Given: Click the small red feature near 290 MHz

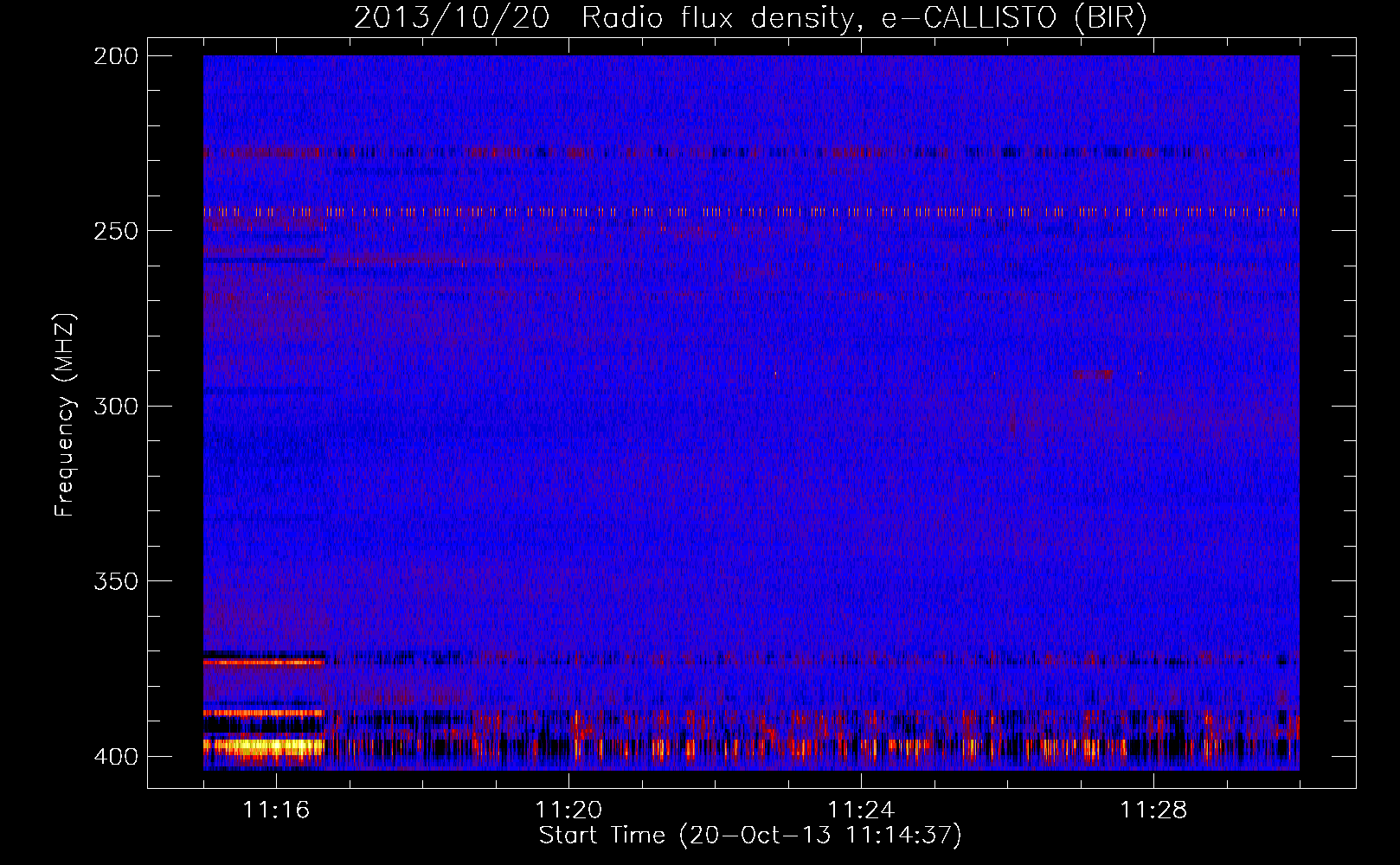Looking at the screenshot, I should (1092, 375).
